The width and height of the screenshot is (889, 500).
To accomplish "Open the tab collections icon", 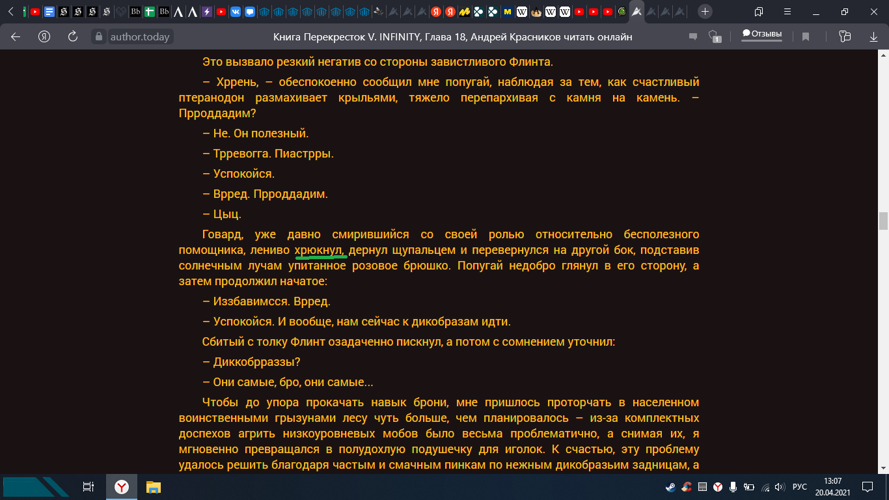I will (x=759, y=12).
